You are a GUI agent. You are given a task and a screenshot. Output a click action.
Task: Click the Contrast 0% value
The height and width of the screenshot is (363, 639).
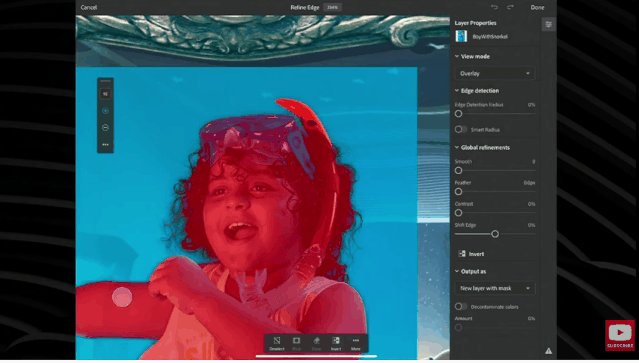(531, 204)
